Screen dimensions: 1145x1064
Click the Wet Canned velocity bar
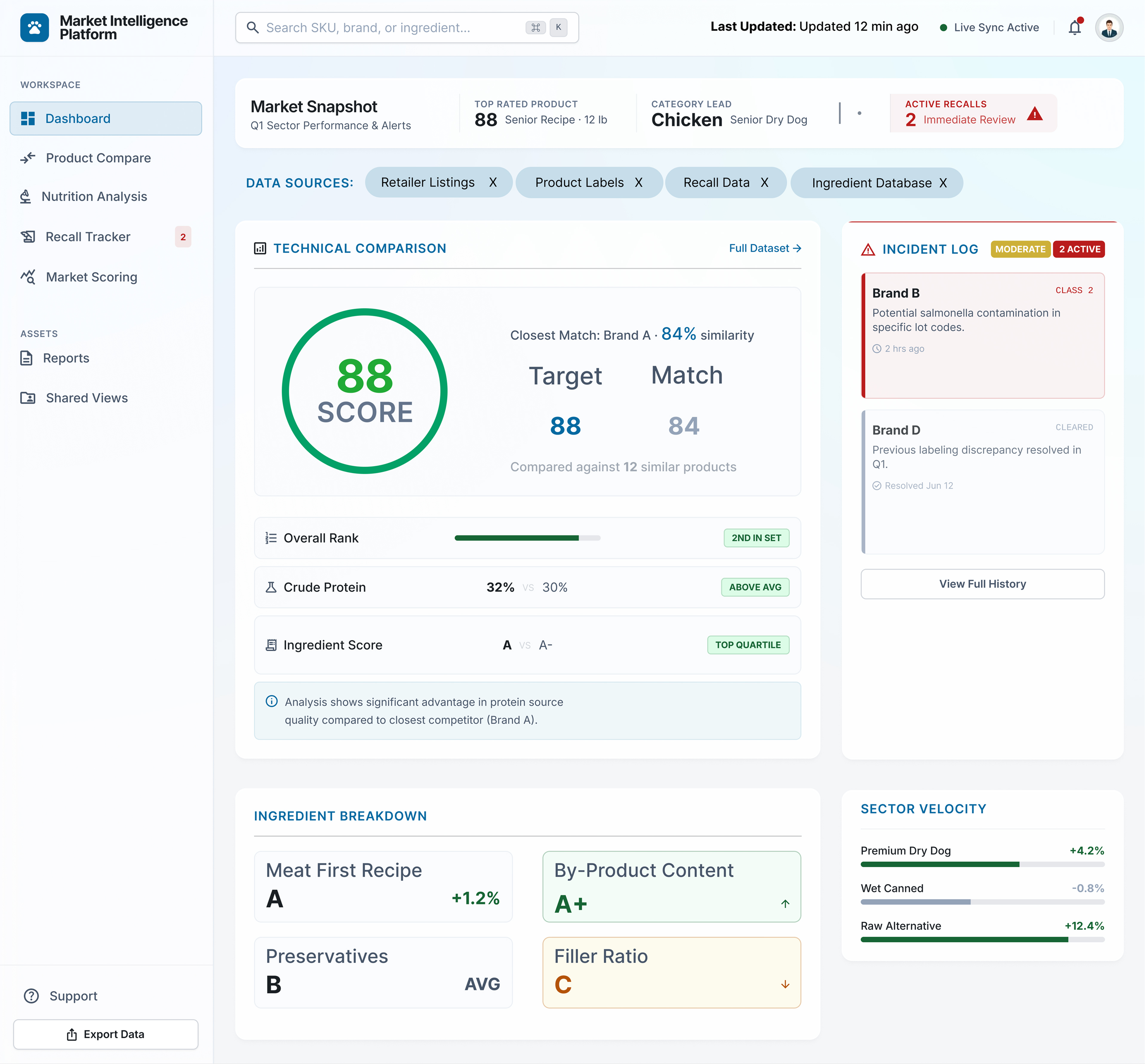983,902
